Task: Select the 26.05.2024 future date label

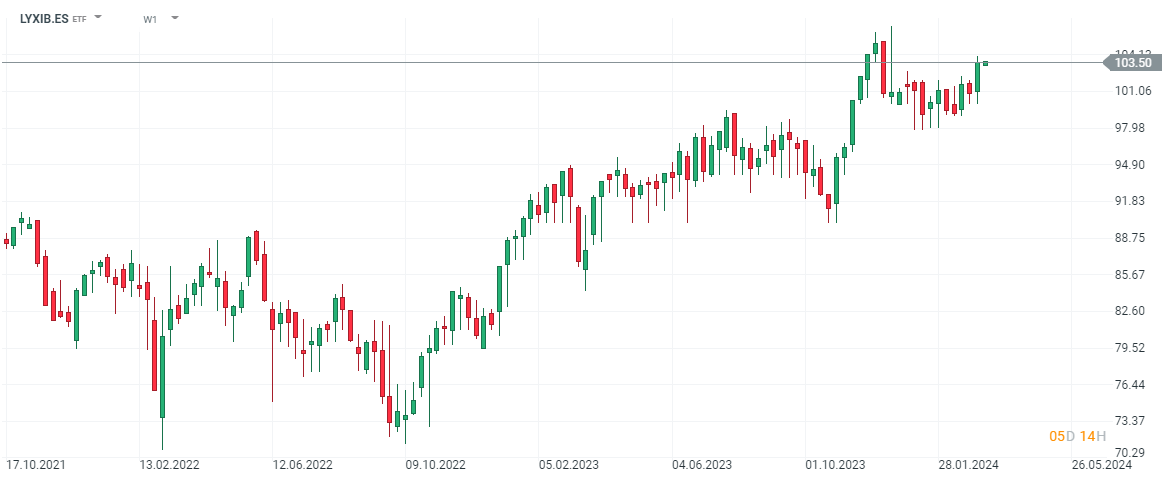Action: tap(1102, 464)
